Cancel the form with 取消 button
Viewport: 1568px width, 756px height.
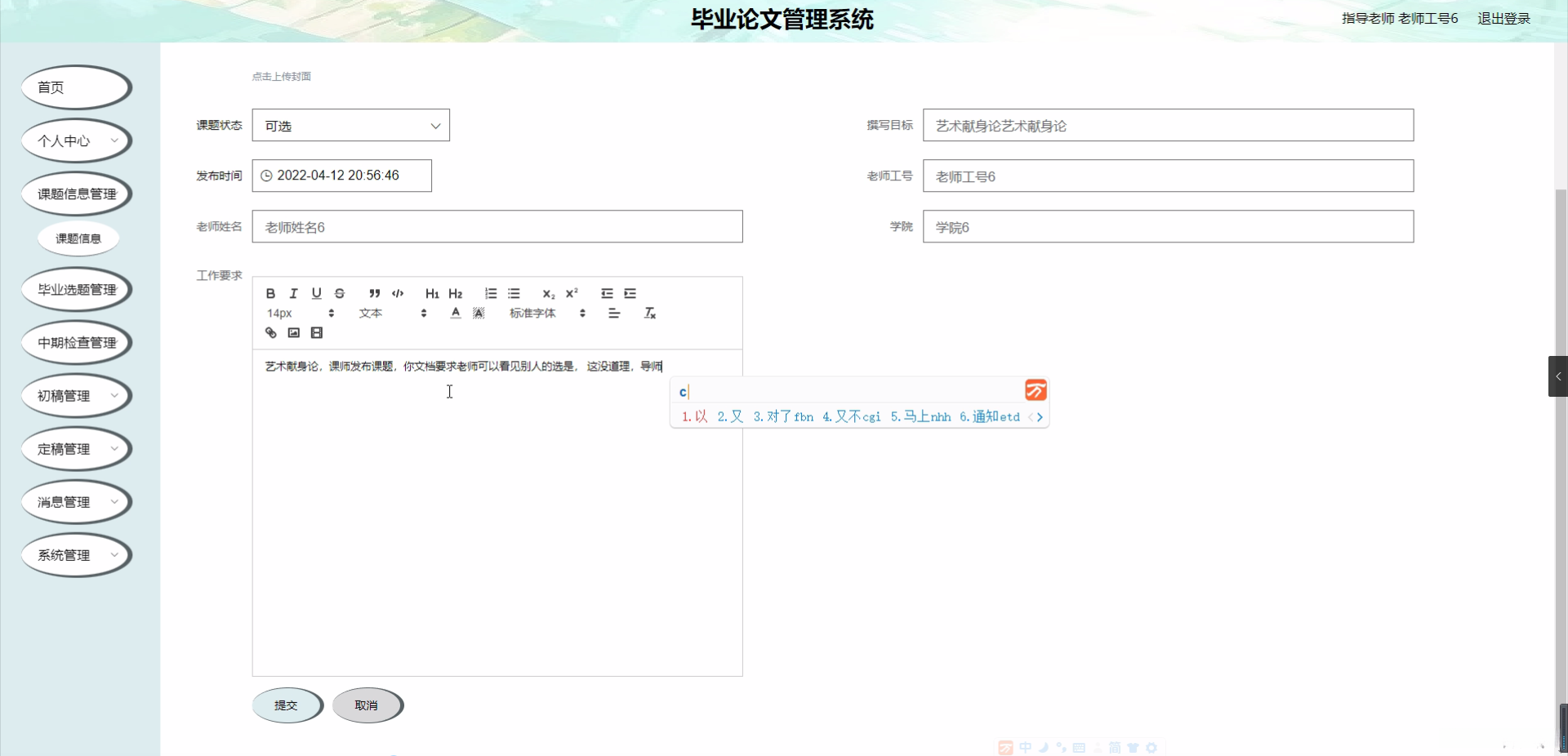tap(367, 705)
